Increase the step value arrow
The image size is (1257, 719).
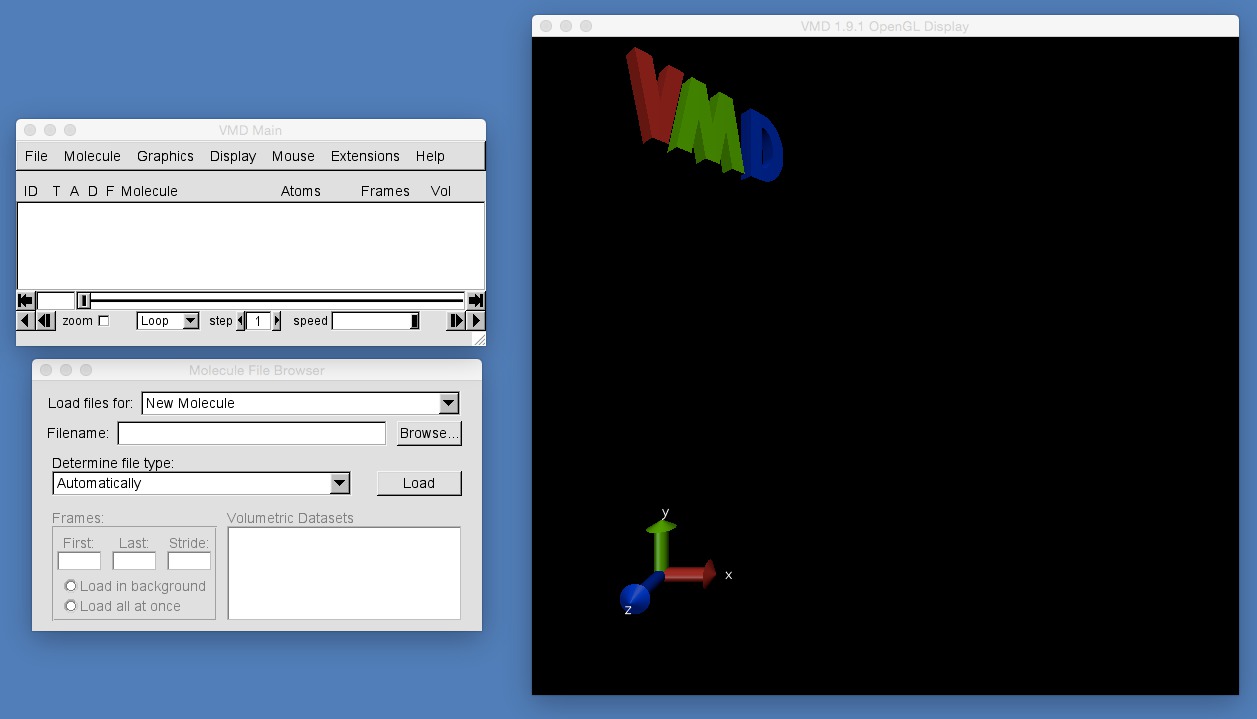[x=277, y=321]
